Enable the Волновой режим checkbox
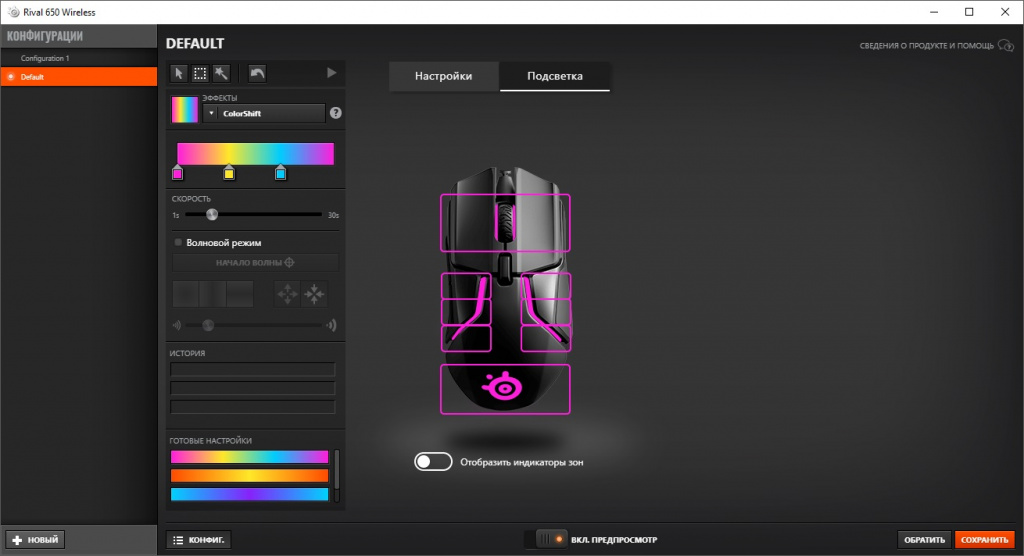Image resolution: width=1024 pixels, height=556 pixels. (178, 242)
